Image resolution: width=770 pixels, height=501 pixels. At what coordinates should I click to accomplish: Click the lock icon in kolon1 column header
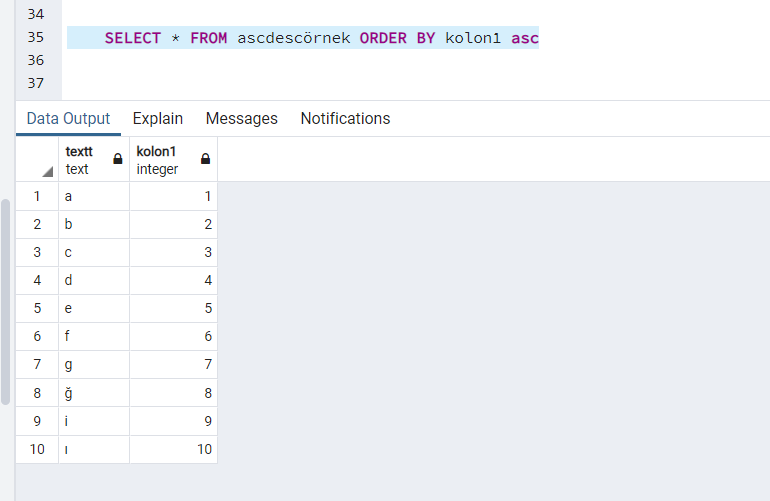206,159
